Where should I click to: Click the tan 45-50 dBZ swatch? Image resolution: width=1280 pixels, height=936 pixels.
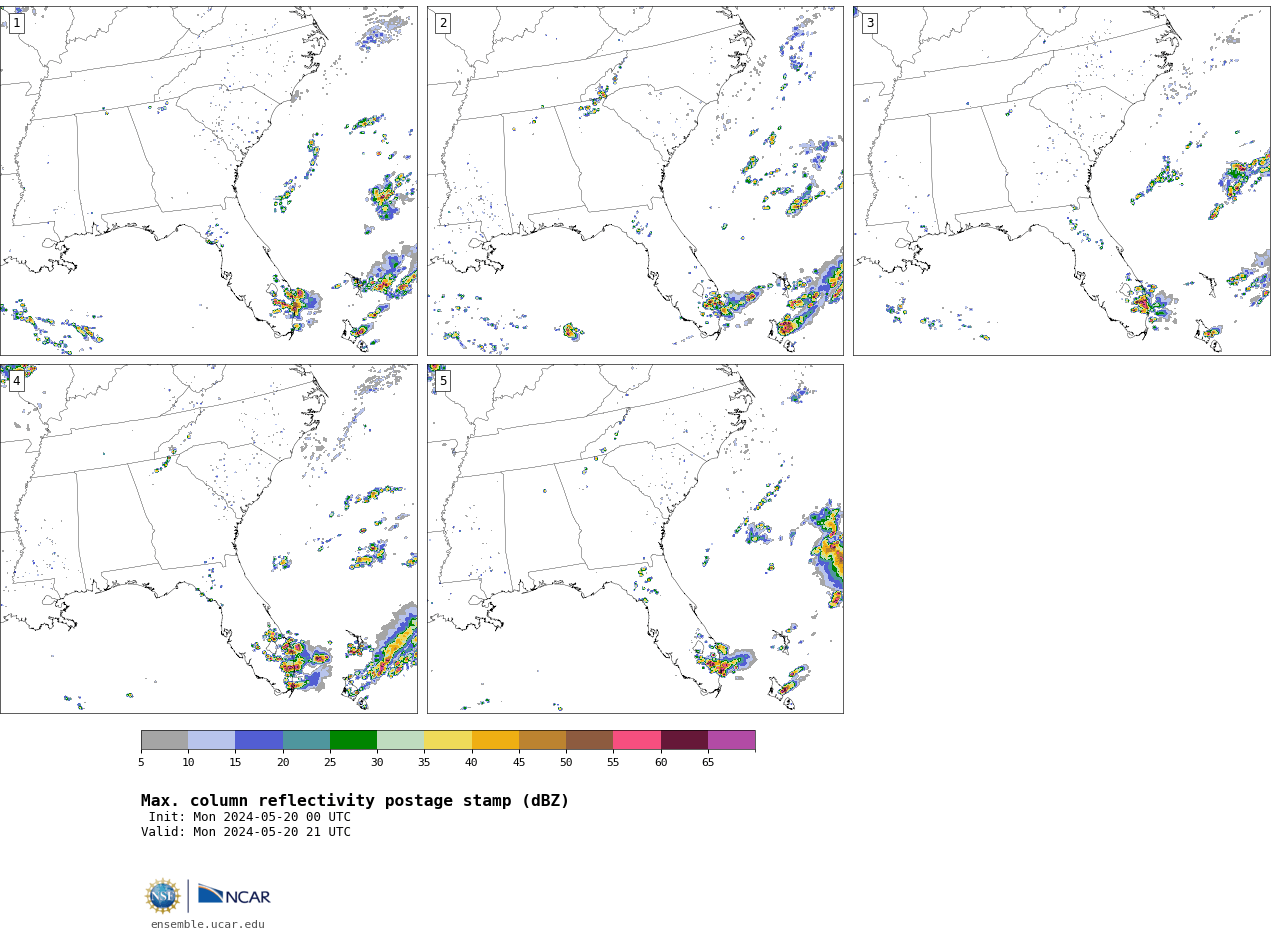tap(542, 740)
